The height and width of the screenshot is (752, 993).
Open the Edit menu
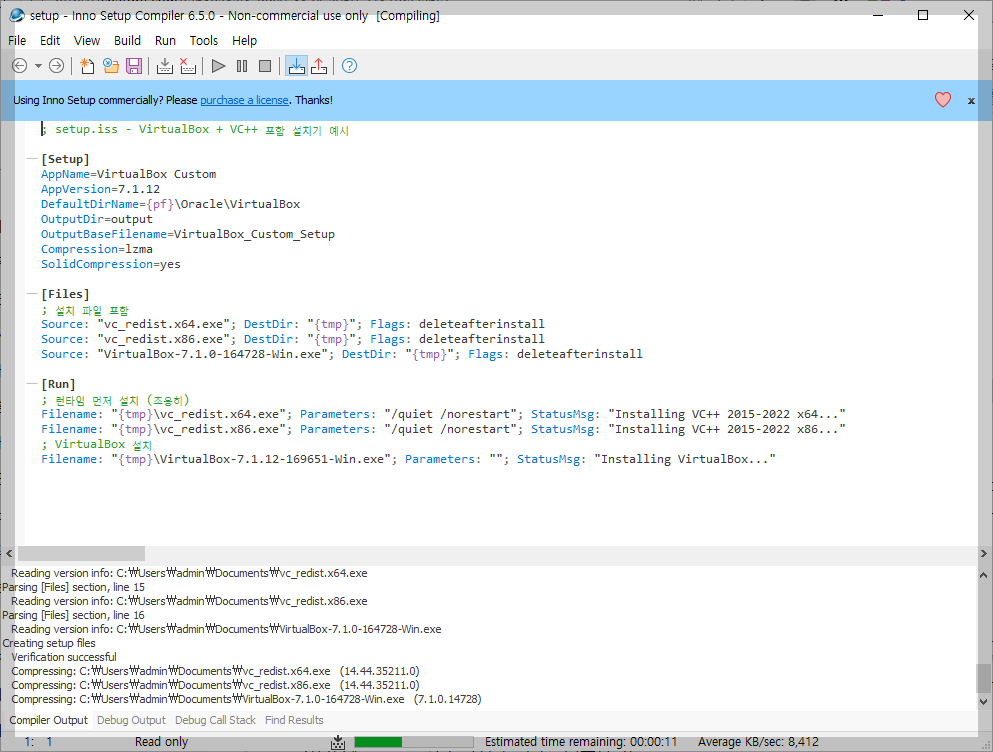[50, 41]
